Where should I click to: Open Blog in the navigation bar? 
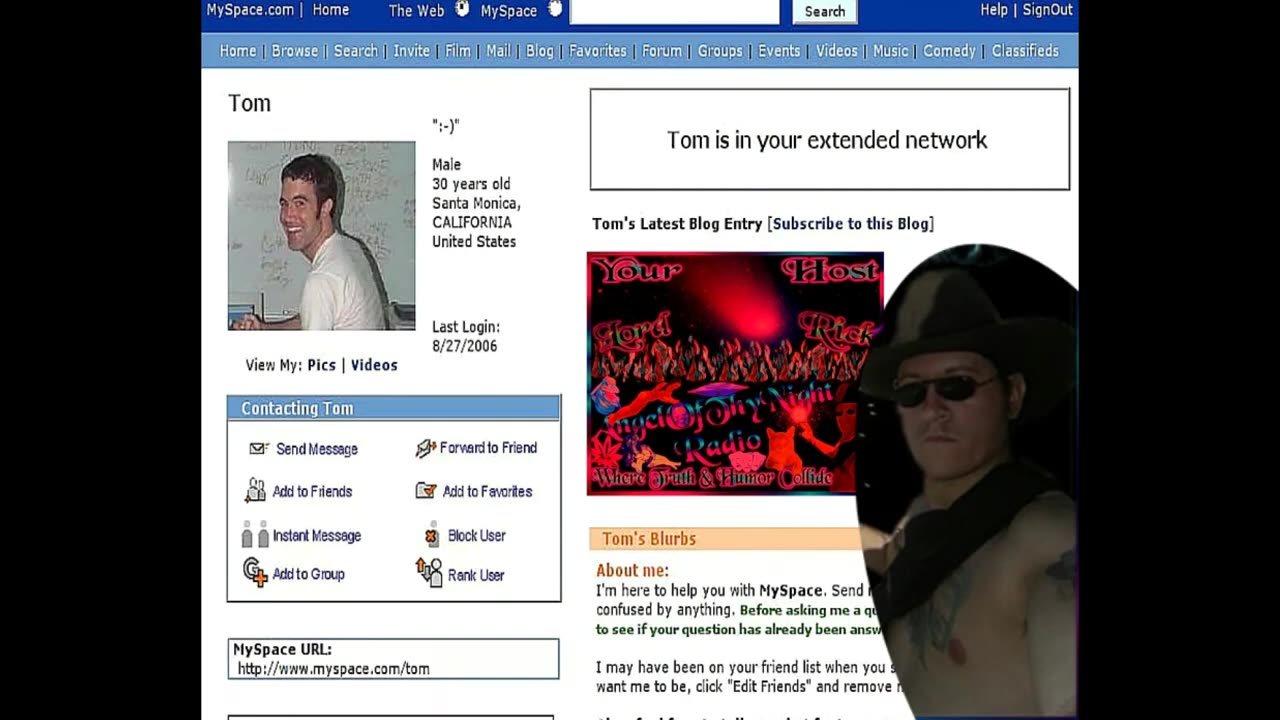point(540,51)
